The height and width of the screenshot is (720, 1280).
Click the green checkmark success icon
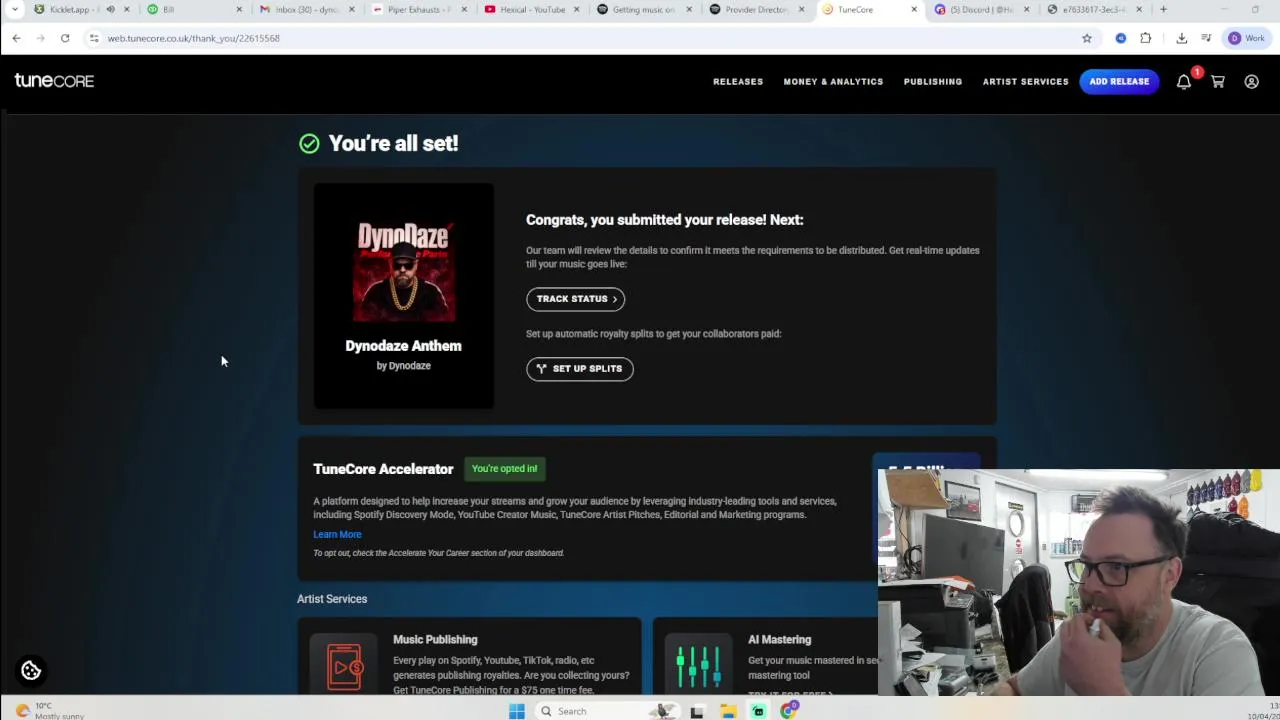(x=309, y=144)
